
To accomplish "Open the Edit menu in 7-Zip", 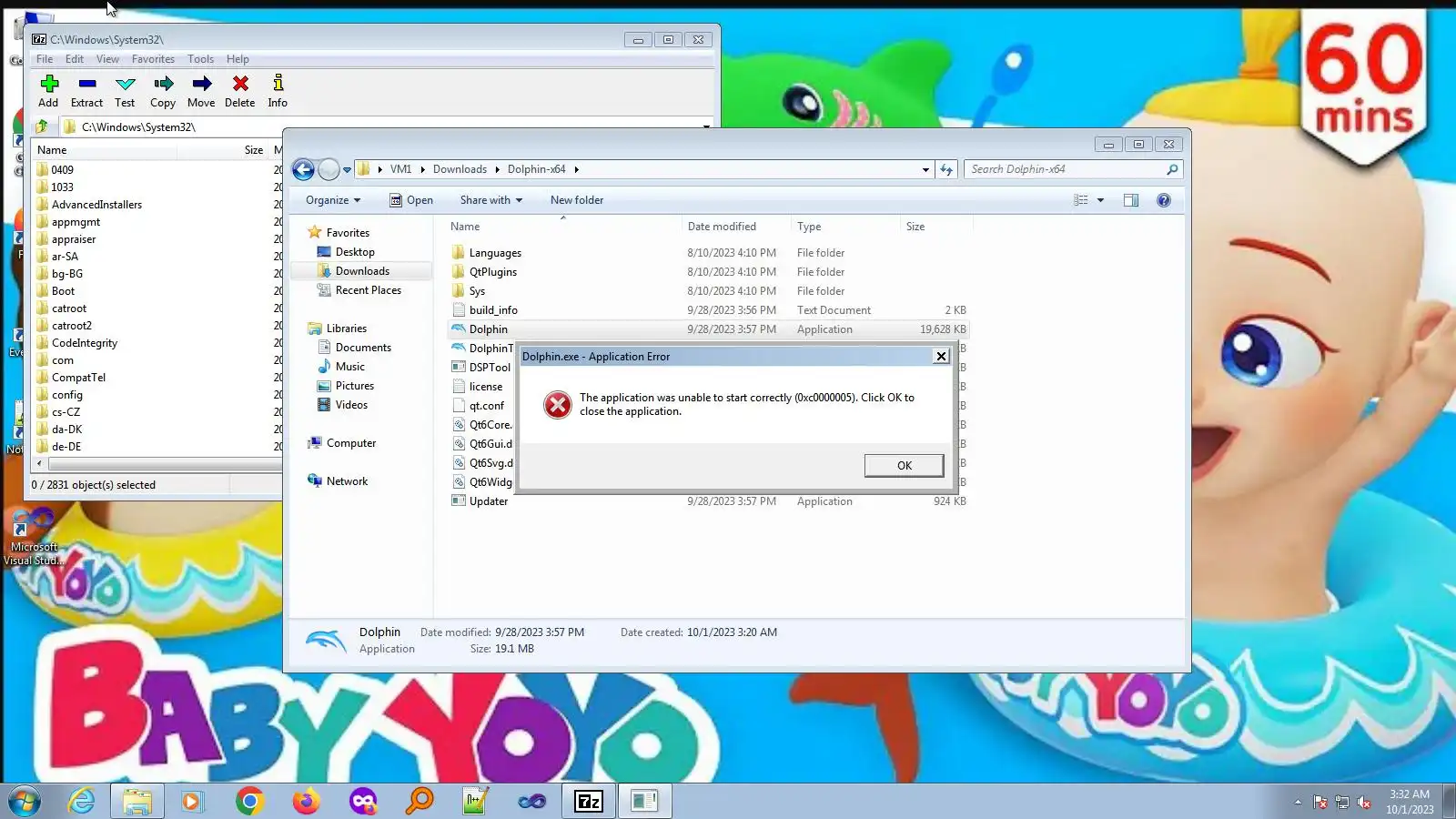I will click(x=75, y=59).
